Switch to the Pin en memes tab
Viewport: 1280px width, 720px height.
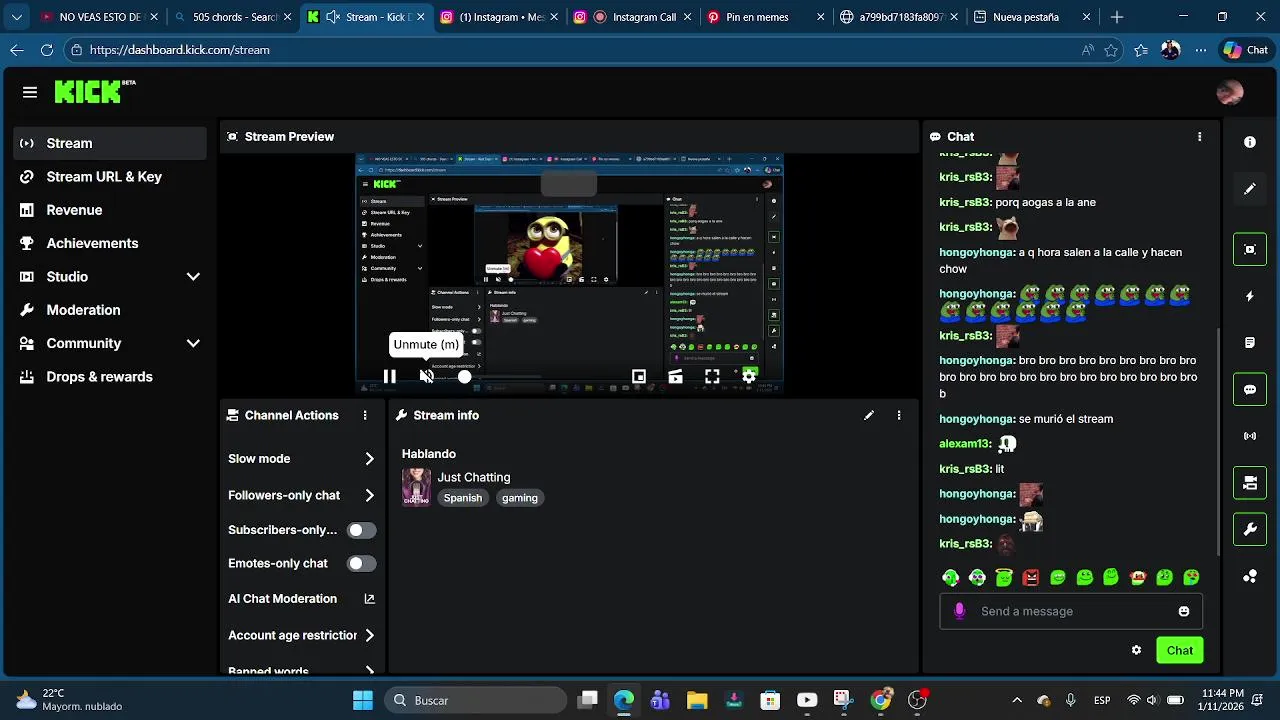[766, 17]
